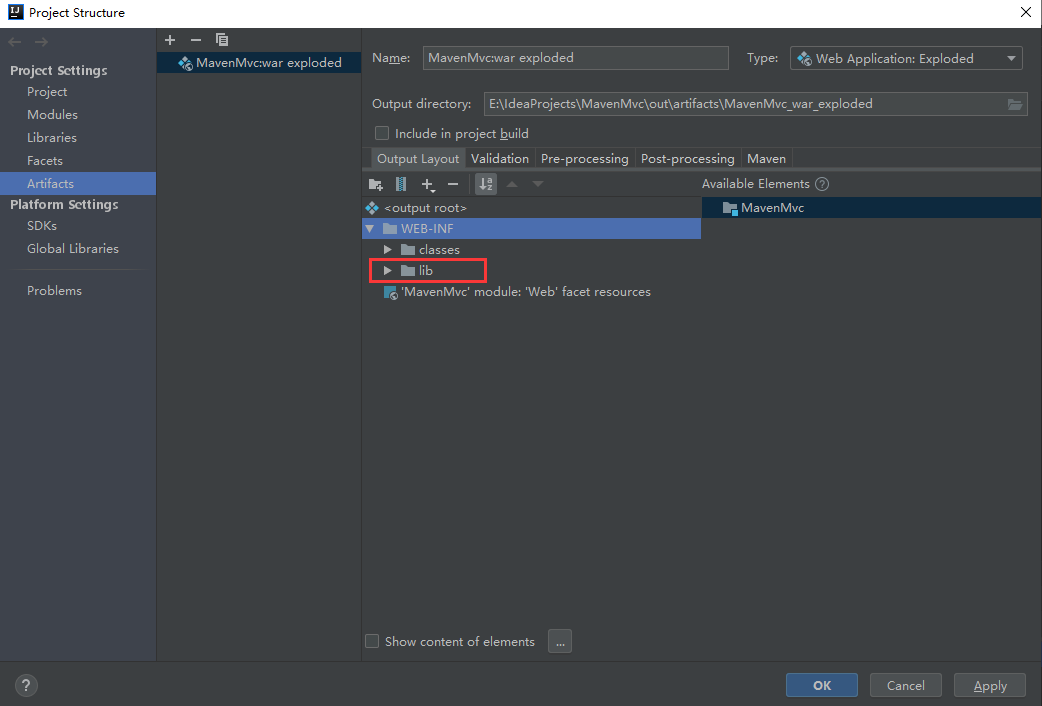Image resolution: width=1042 pixels, height=706 pixels.
Task: Add copy of element dropdown plus
Action: (x=428, y=185)
